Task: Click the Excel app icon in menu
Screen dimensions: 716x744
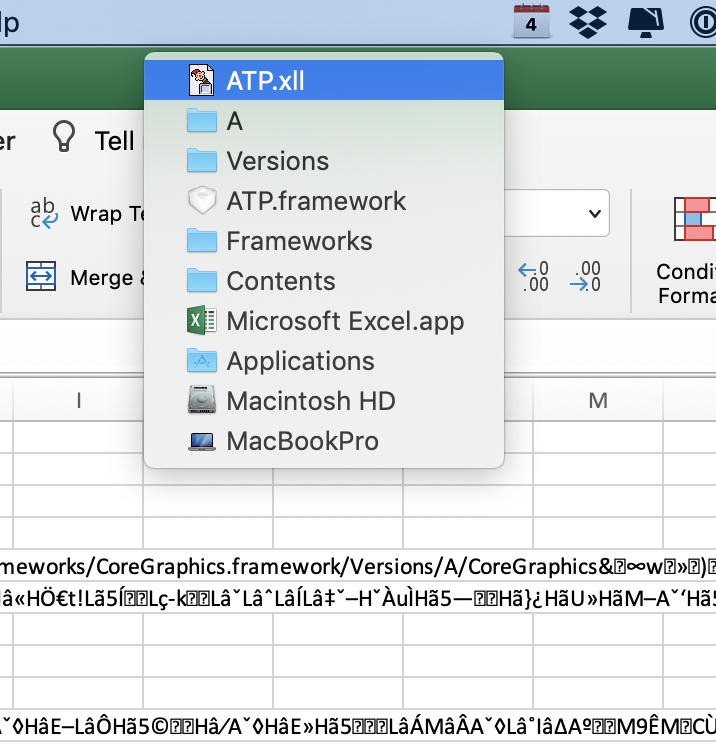Action: click(x=202, y=320)
